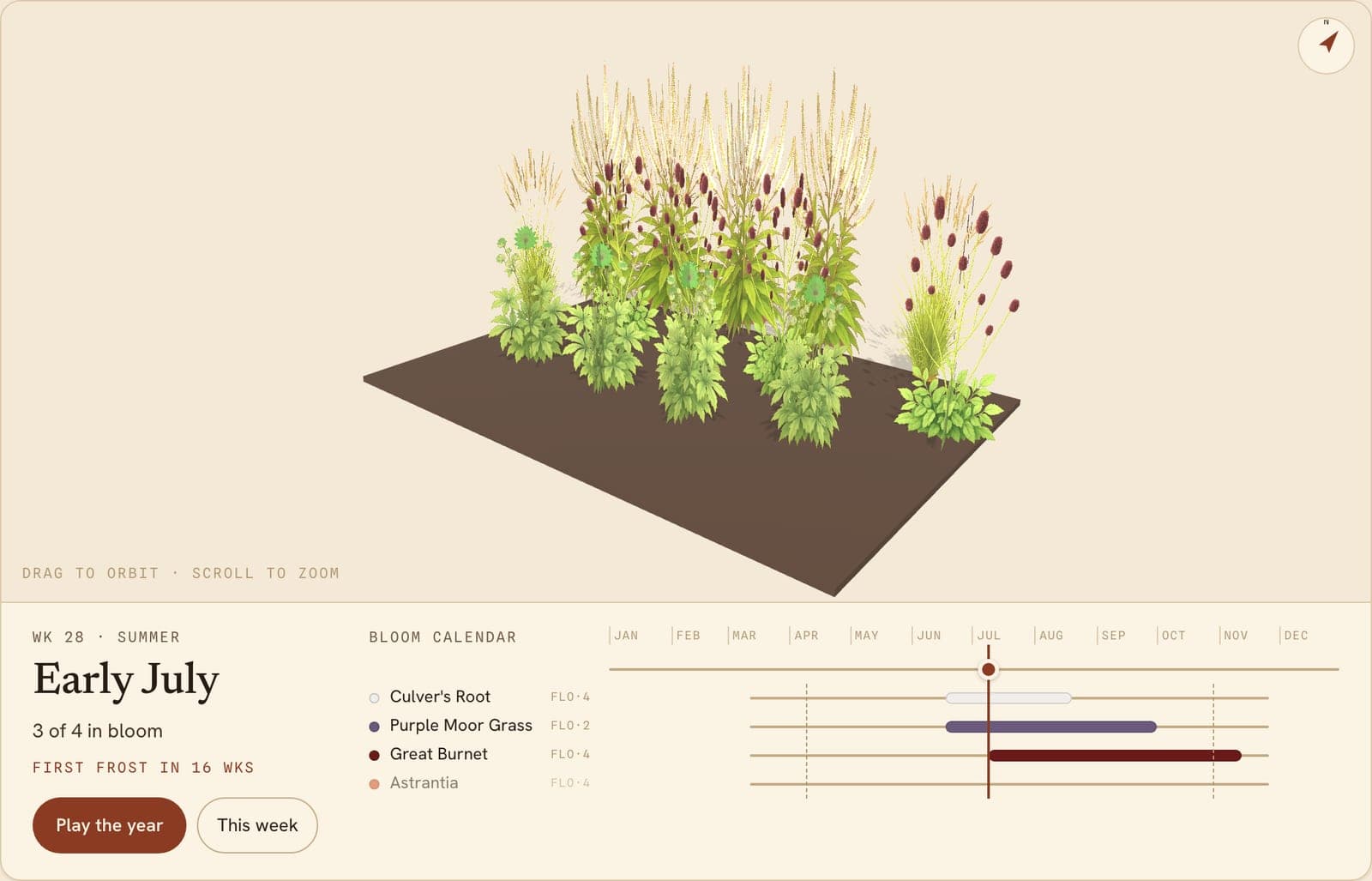Click the compass reset-view icon
The width and height of the screenshot is (1372, 881).
[x=1326, y=45]
